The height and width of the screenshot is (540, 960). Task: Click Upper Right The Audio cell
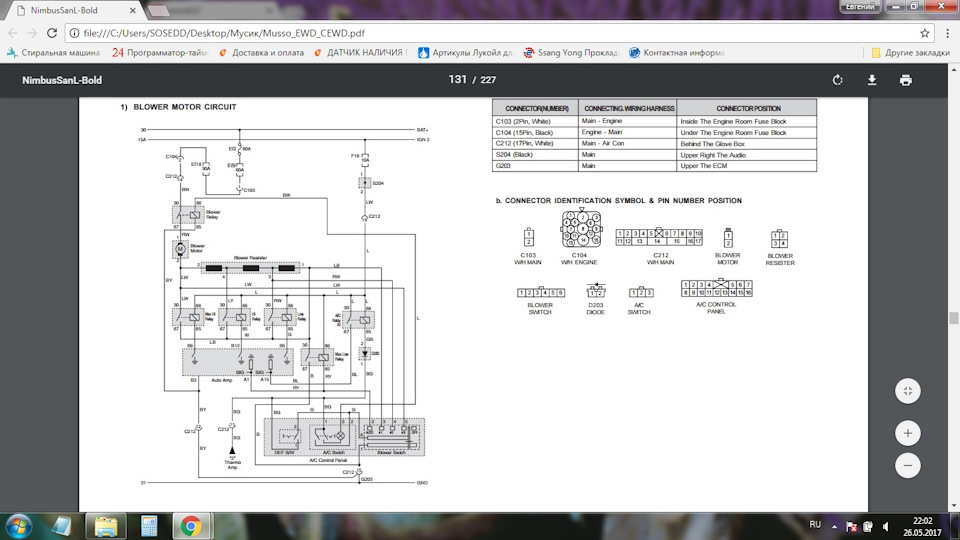(x=746, y=155)
